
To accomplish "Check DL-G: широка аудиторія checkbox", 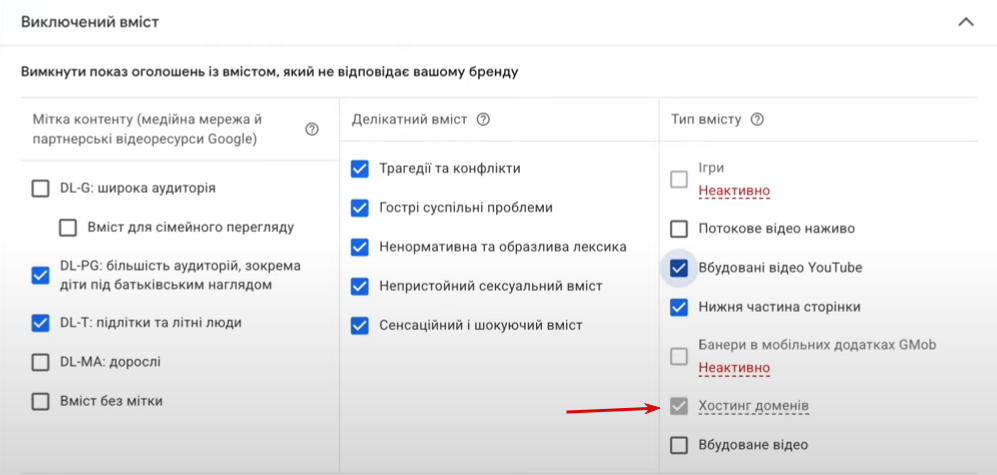I will click(40, 188).
